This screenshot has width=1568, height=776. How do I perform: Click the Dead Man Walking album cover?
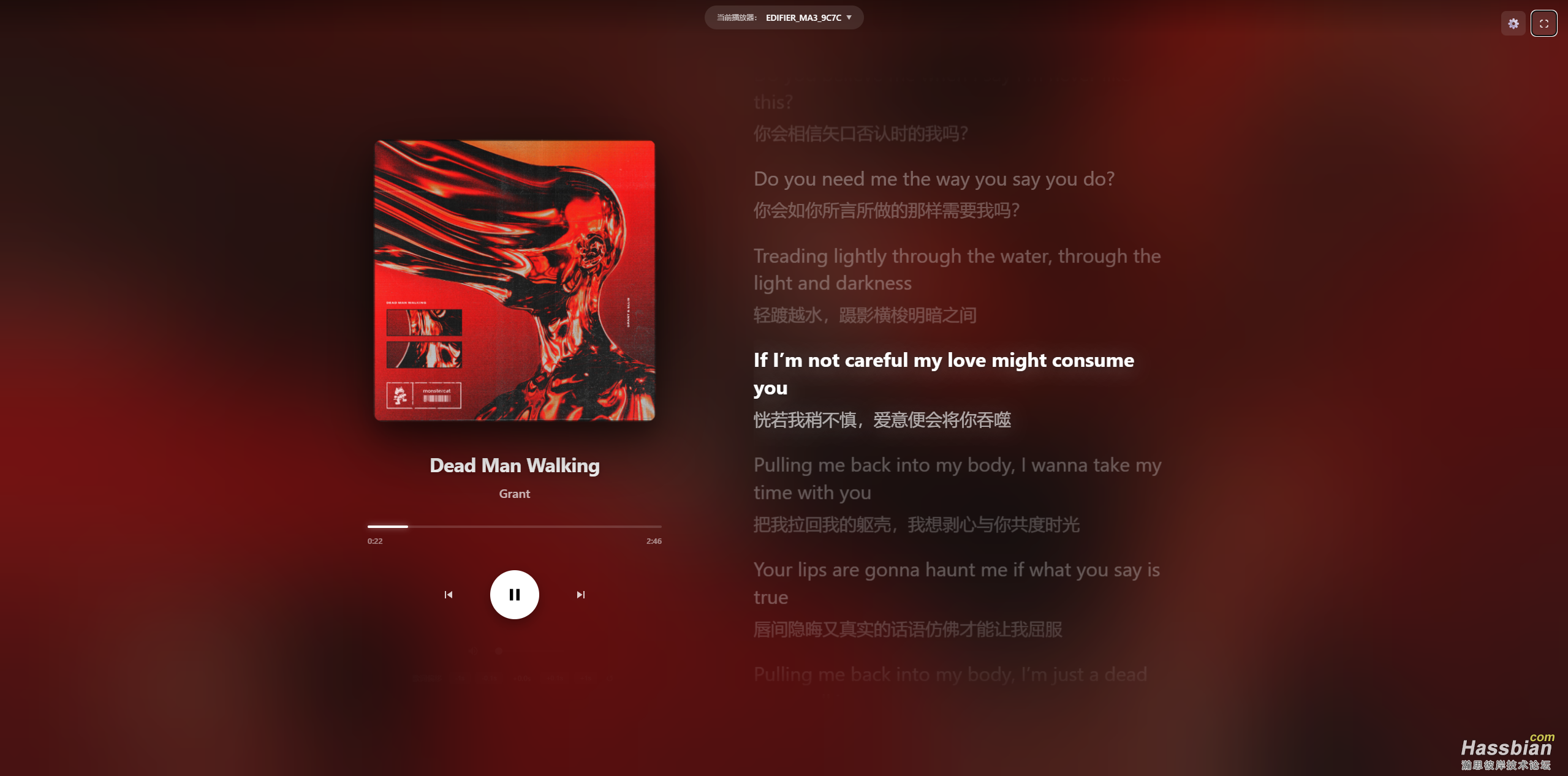pyautogui.click(x=514, y=281)
